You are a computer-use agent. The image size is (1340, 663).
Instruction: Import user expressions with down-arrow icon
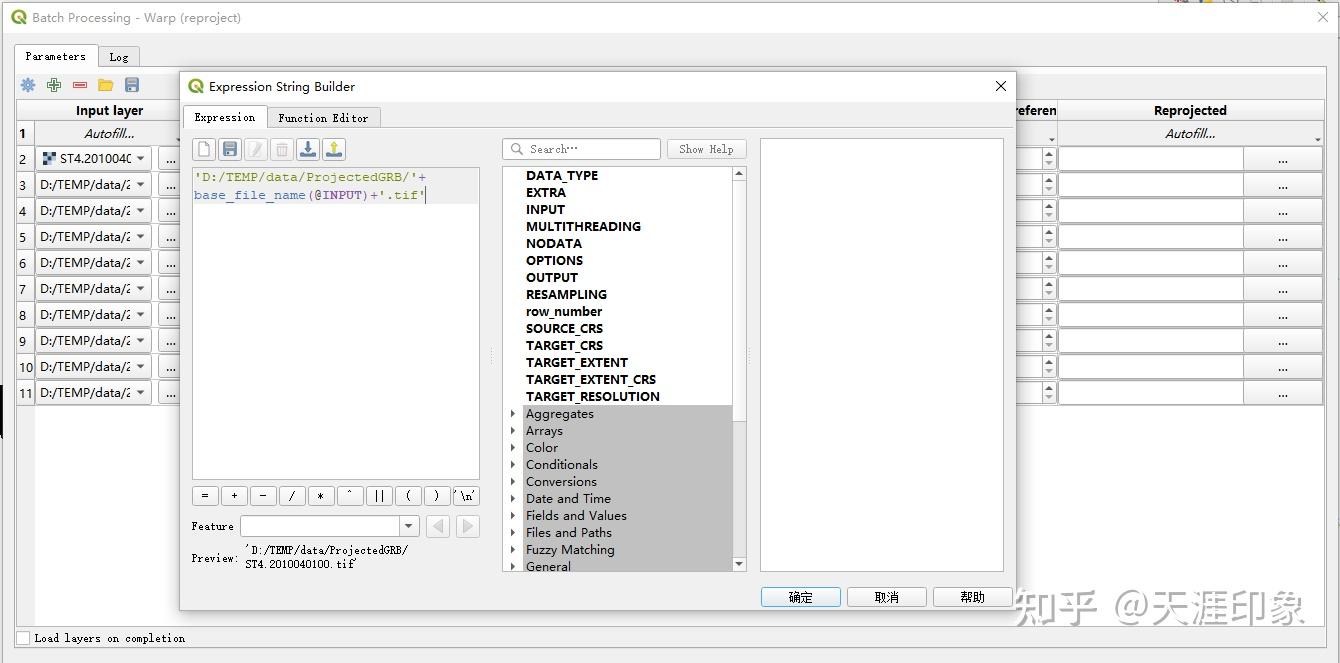tap(308, 150)
